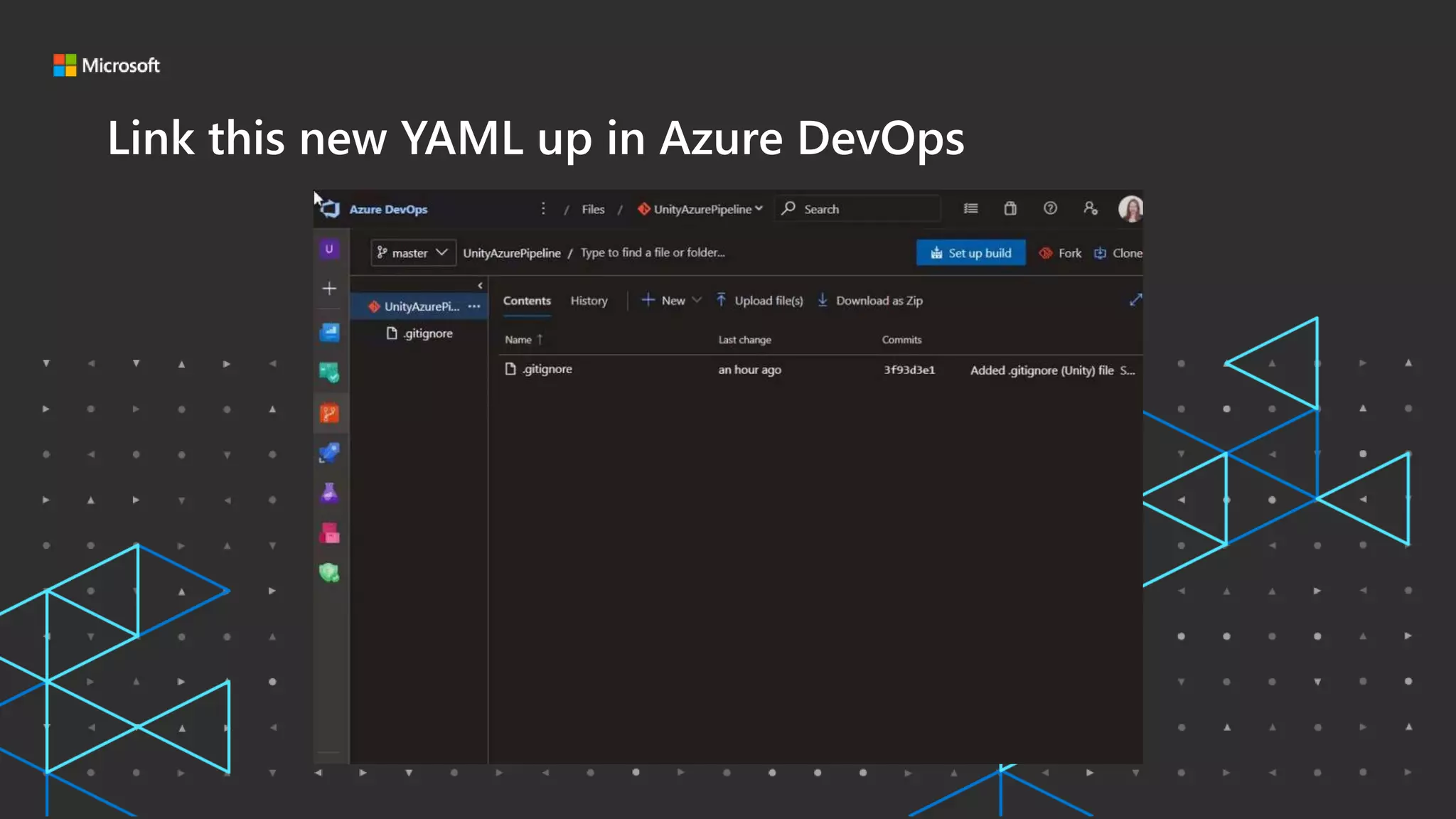Go to Files breadcrumb
This screenshot has width=1456, height=819.
pos(593,209)
